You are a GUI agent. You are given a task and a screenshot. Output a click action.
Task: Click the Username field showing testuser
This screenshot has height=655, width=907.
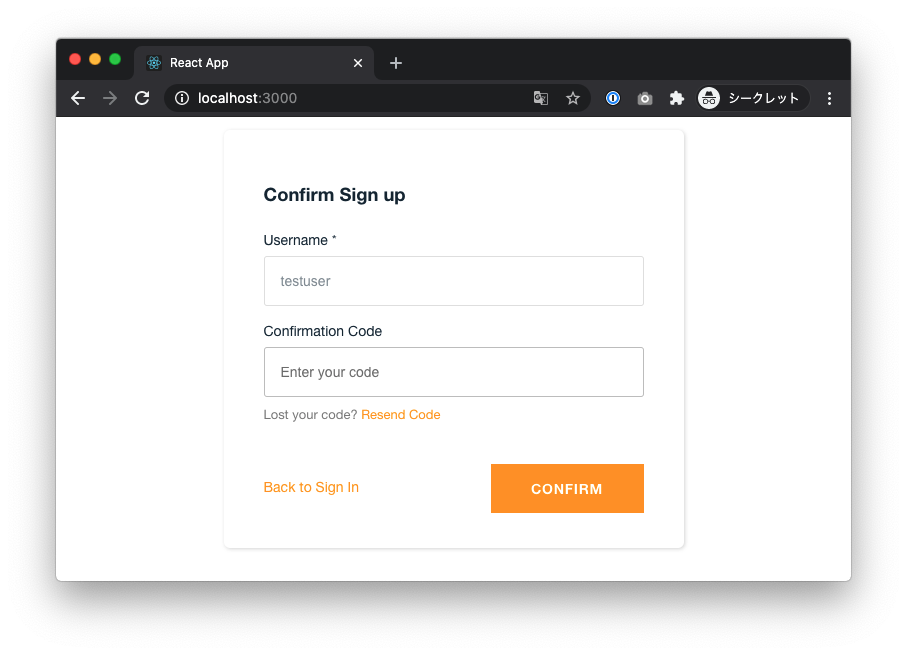pyautogui.click(x=454, y=281)
